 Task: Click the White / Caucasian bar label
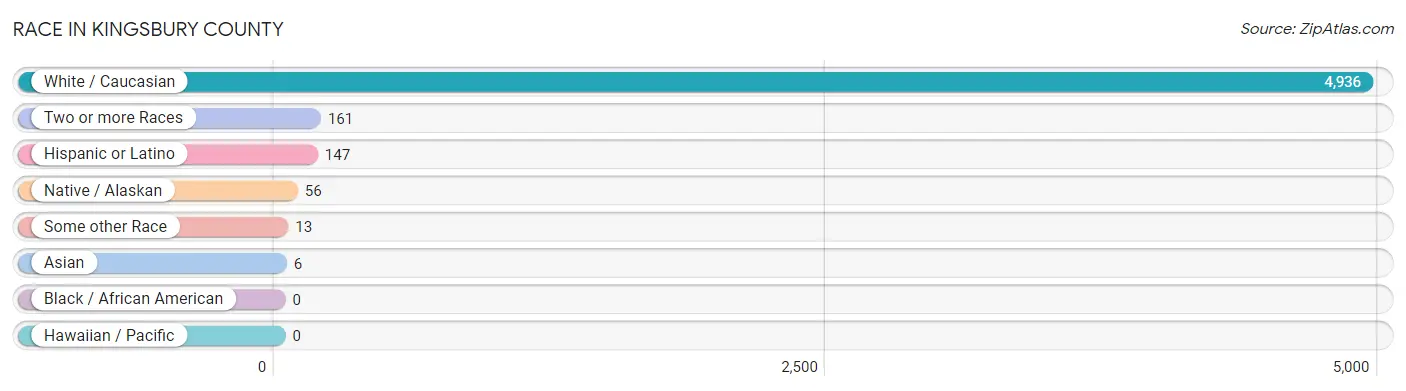point(109,82)
